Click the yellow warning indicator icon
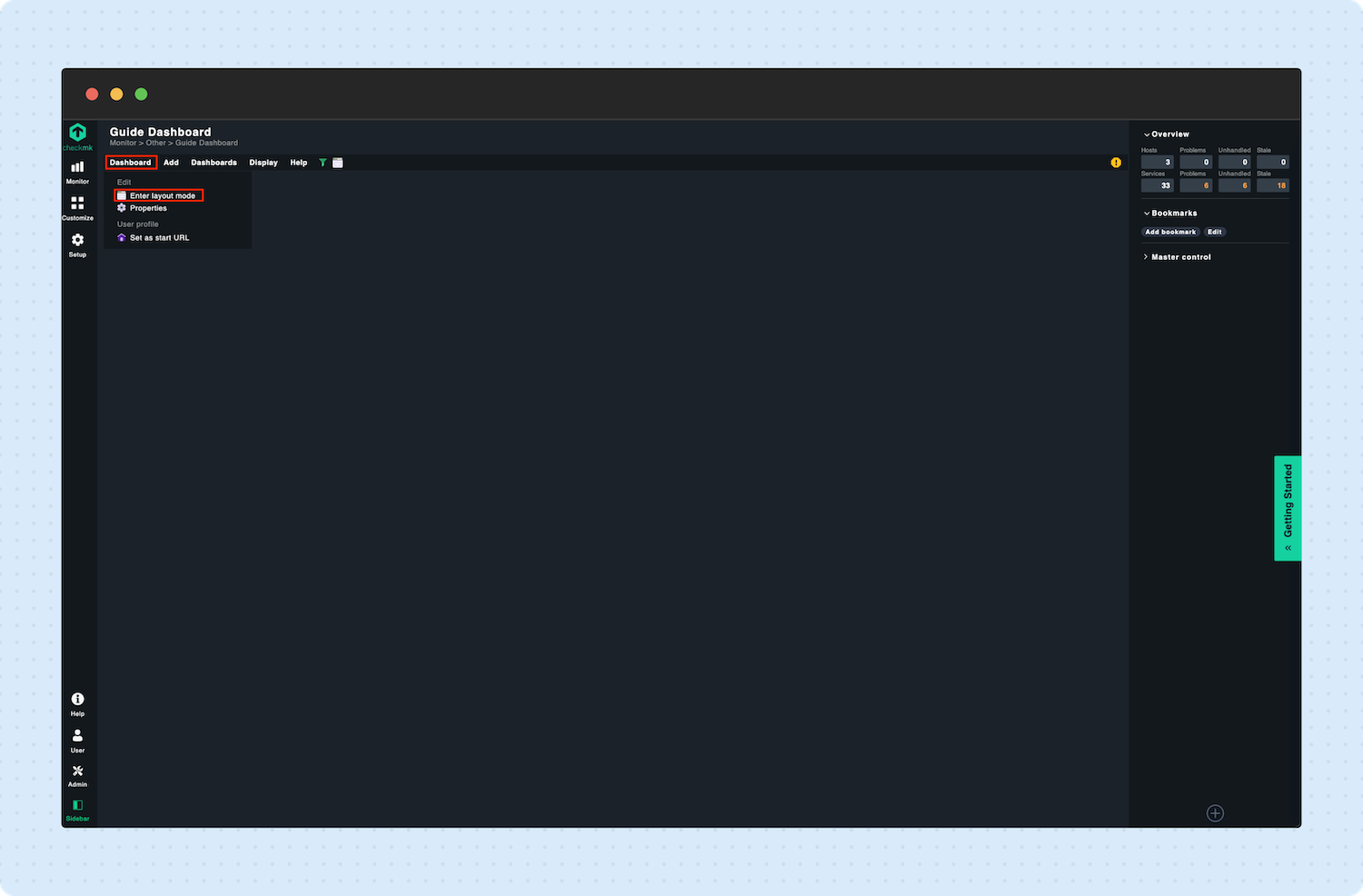The image size is (1363, 896). click(x=1116, y=163)
